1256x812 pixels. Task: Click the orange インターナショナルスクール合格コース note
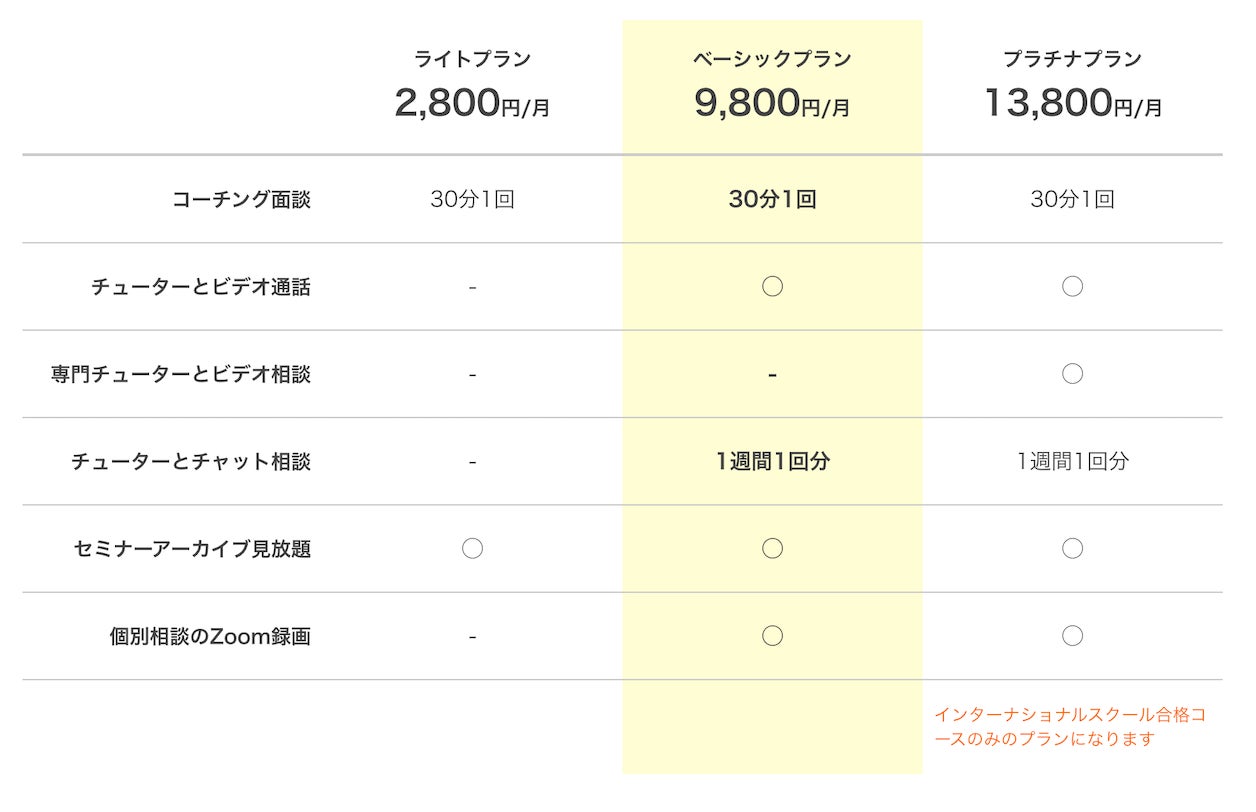click(1070, 727)
